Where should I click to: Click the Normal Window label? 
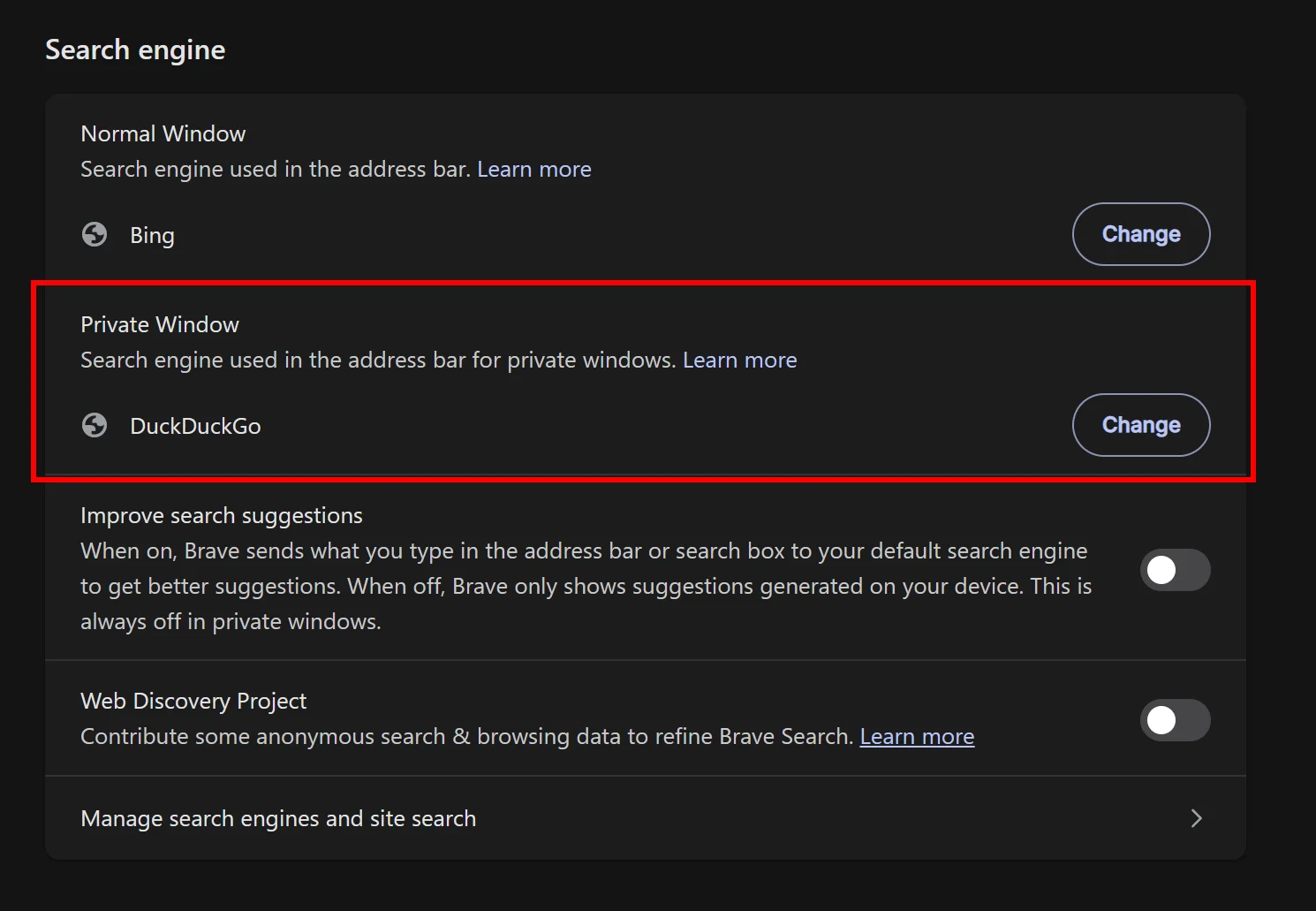pyautogui.click(x=163, y=133)
